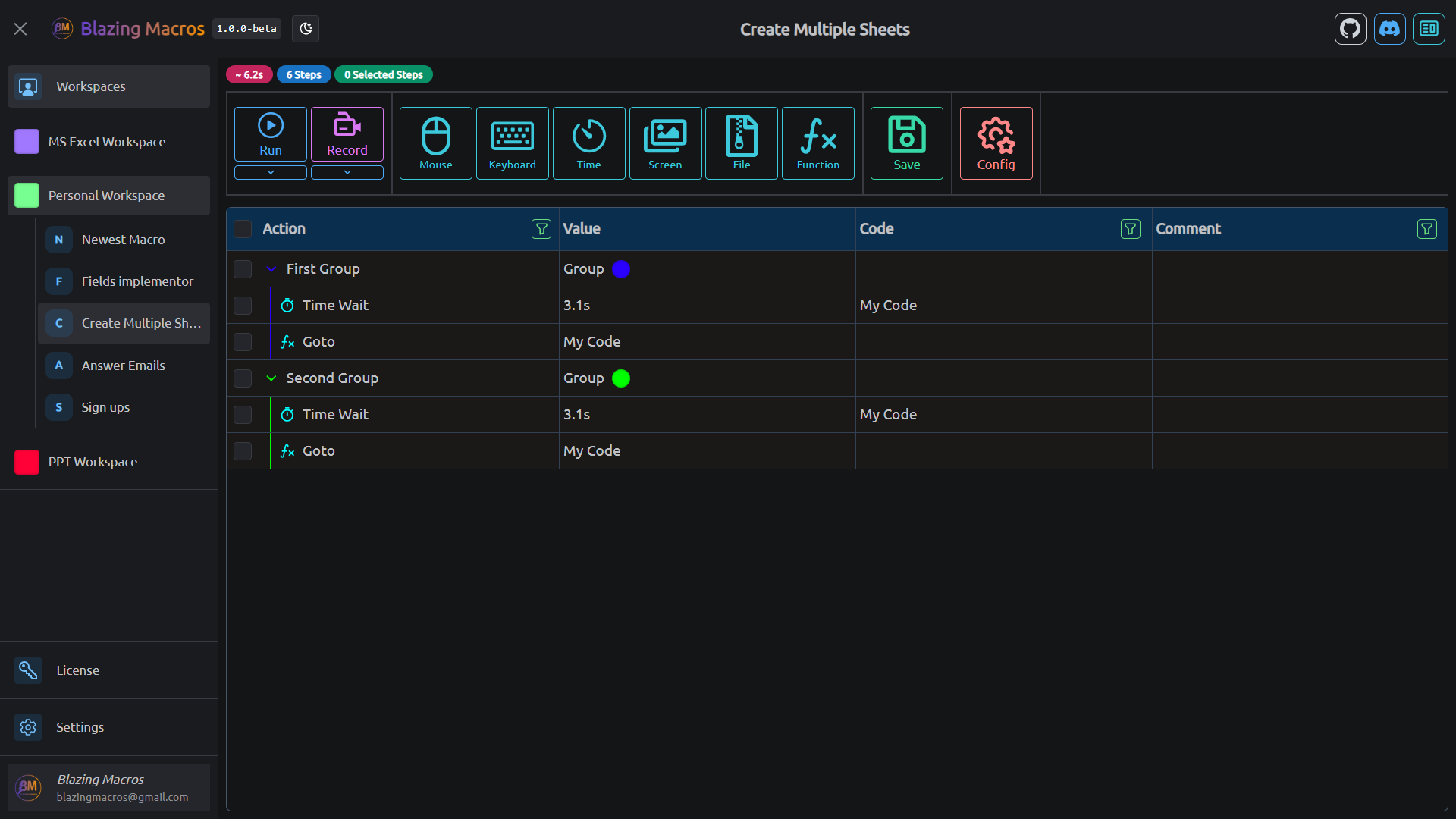Collapse the Second Group
This screenshot has height=819, width=1456.
[271, 378]
